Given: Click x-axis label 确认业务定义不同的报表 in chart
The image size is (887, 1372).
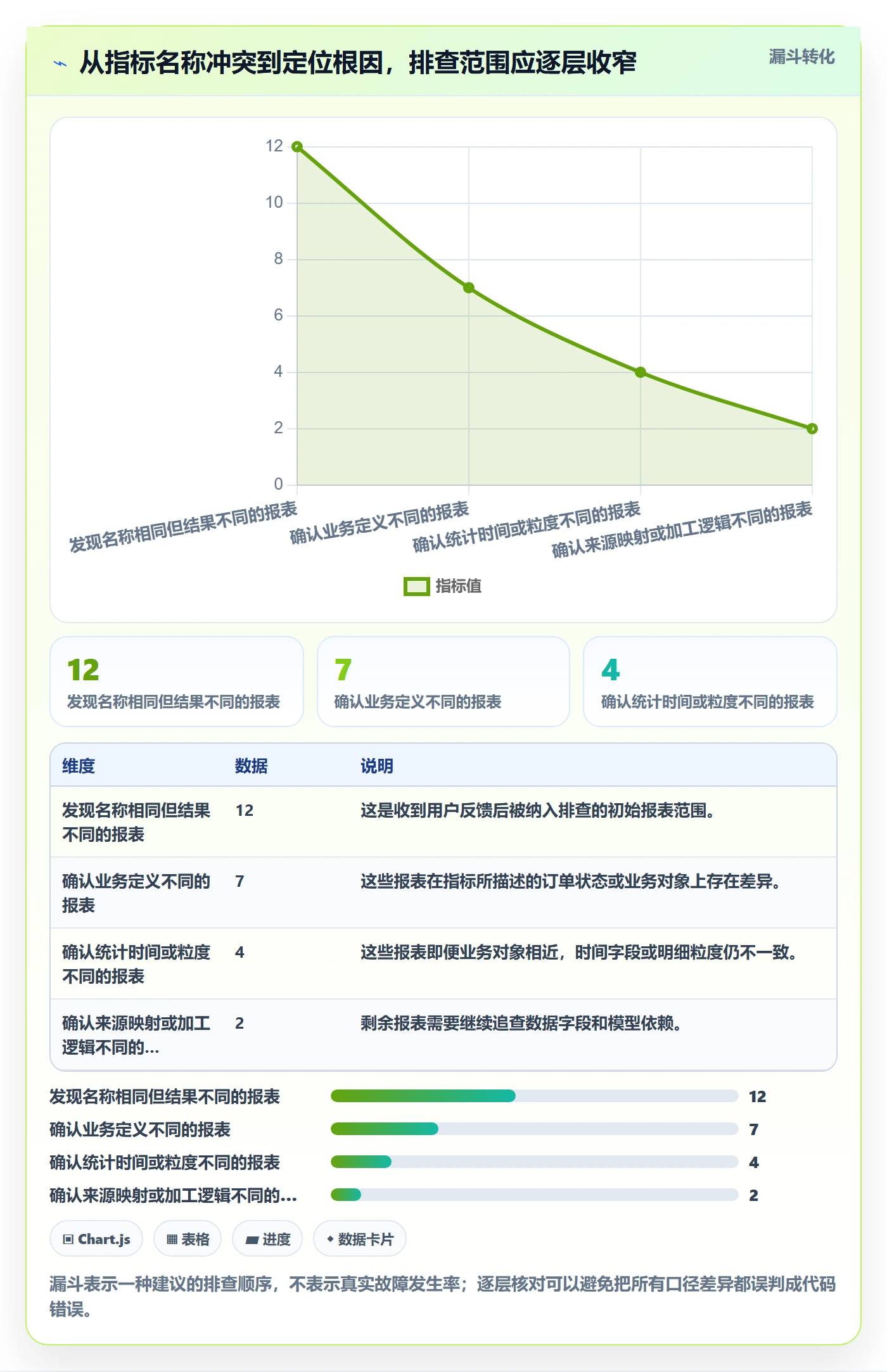Looking at the screenshot, I should pyautogui.click(x=380, y=523).
